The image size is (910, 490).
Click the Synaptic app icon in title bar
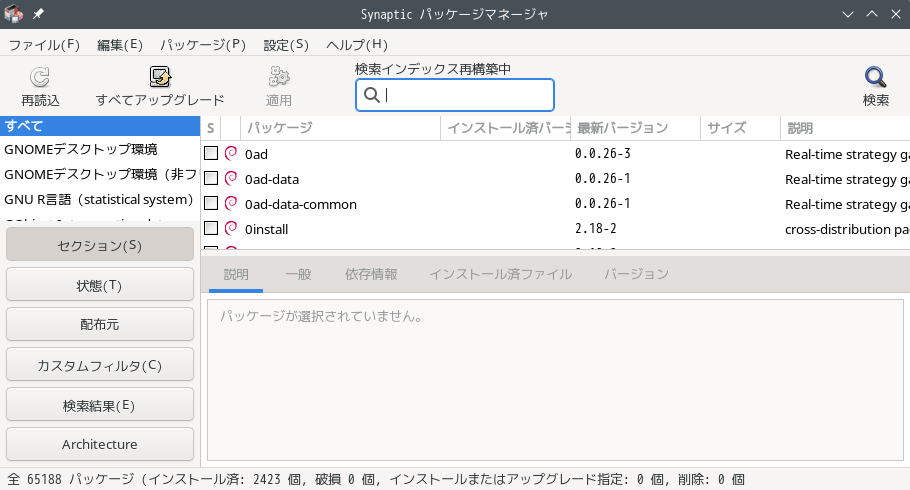coord(13,14)
